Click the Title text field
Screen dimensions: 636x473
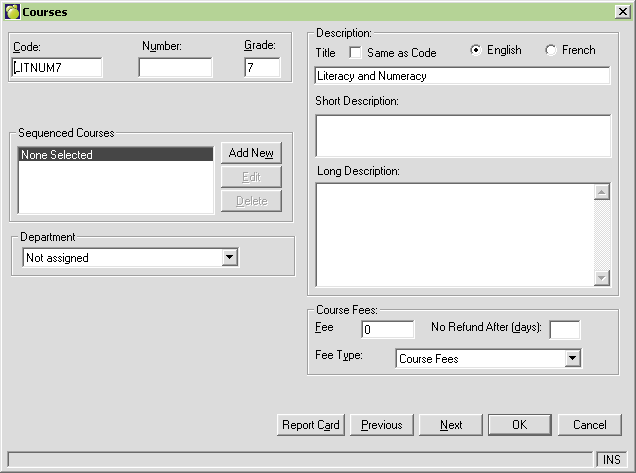click(461, 76)
